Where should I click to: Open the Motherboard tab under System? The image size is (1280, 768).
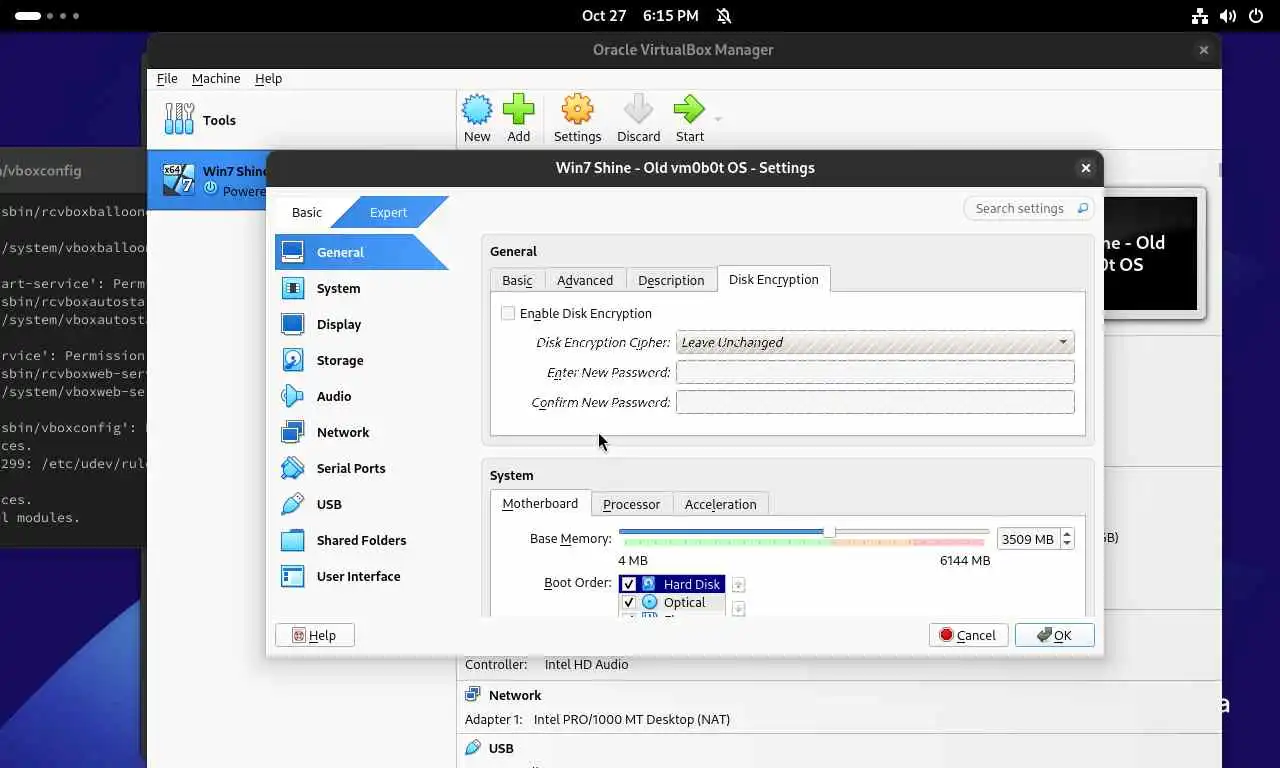tap(540, 503)
